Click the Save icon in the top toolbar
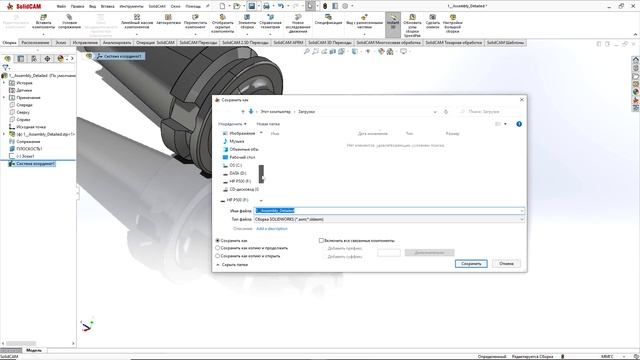 (251, 6)
